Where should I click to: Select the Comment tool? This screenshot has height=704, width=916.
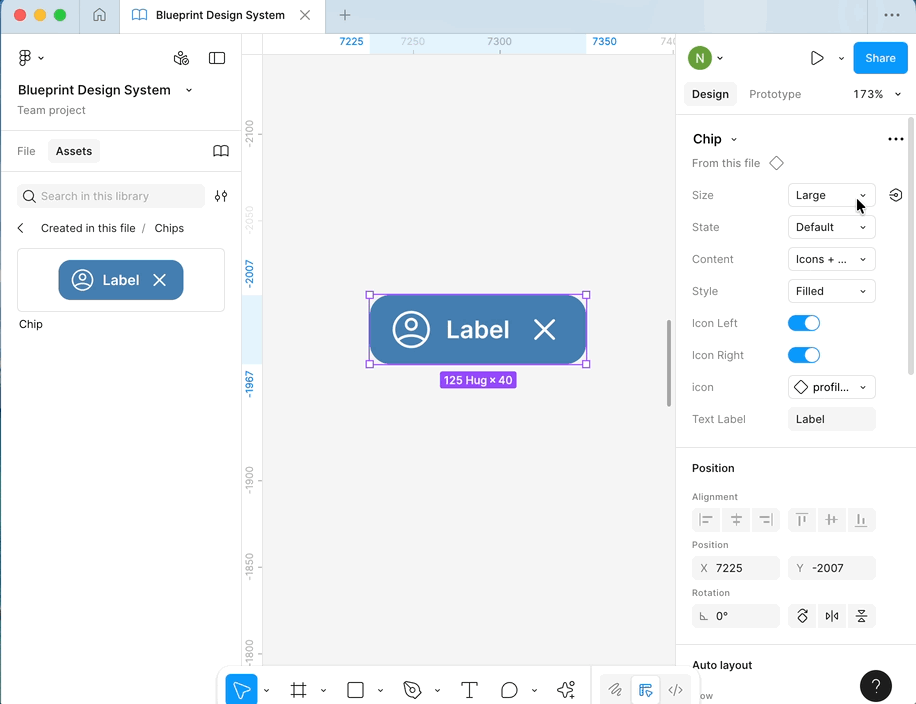point(509,690)
